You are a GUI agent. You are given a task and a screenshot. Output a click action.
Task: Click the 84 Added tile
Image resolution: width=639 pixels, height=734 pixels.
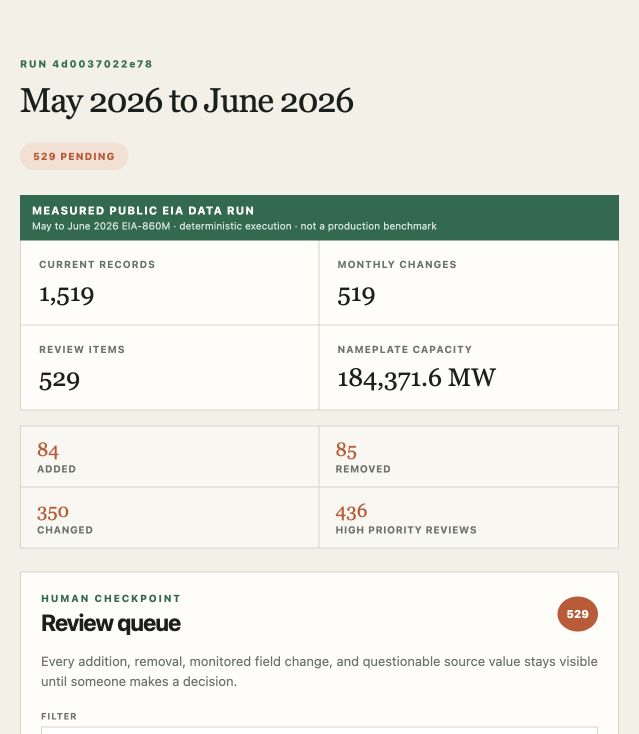pyautogui.click(x=169, y=456)
